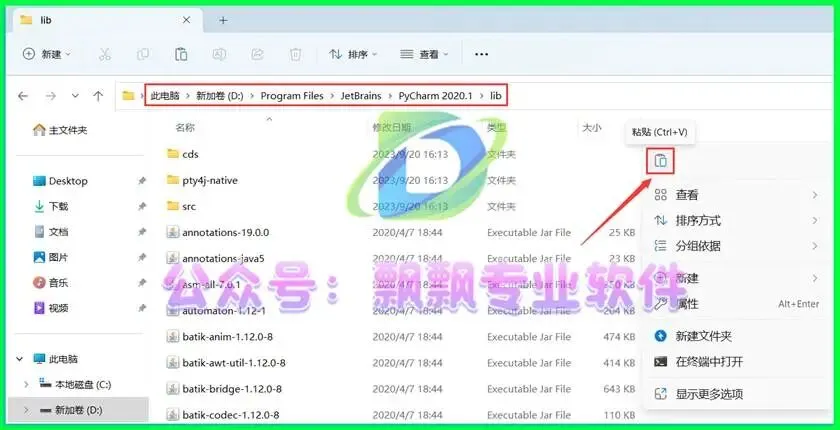Click the Paste icon in context menu
The height and width of the screenshot is (430, 840).
661,161
